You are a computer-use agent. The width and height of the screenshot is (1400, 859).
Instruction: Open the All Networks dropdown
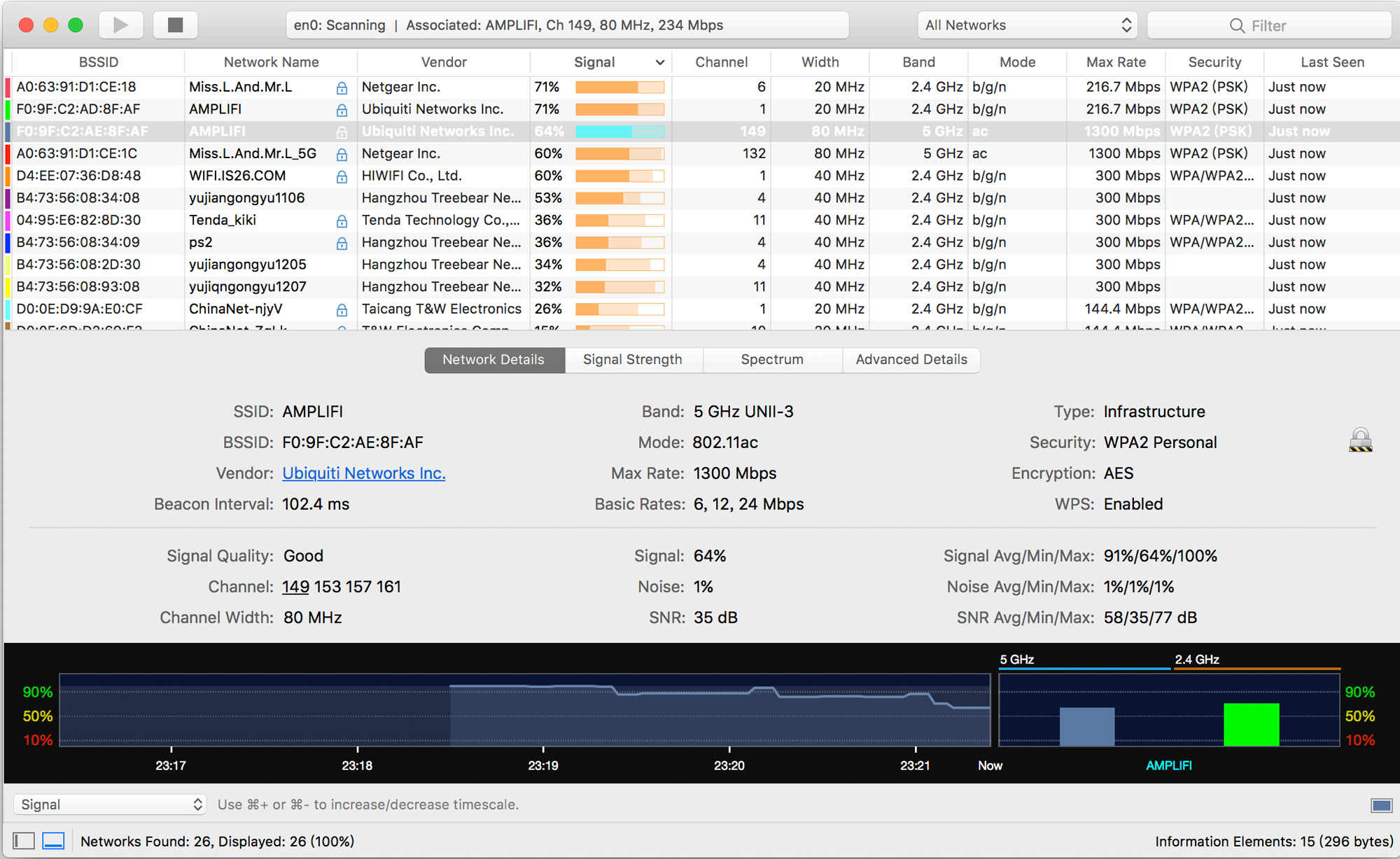[x=1027, y=25]
